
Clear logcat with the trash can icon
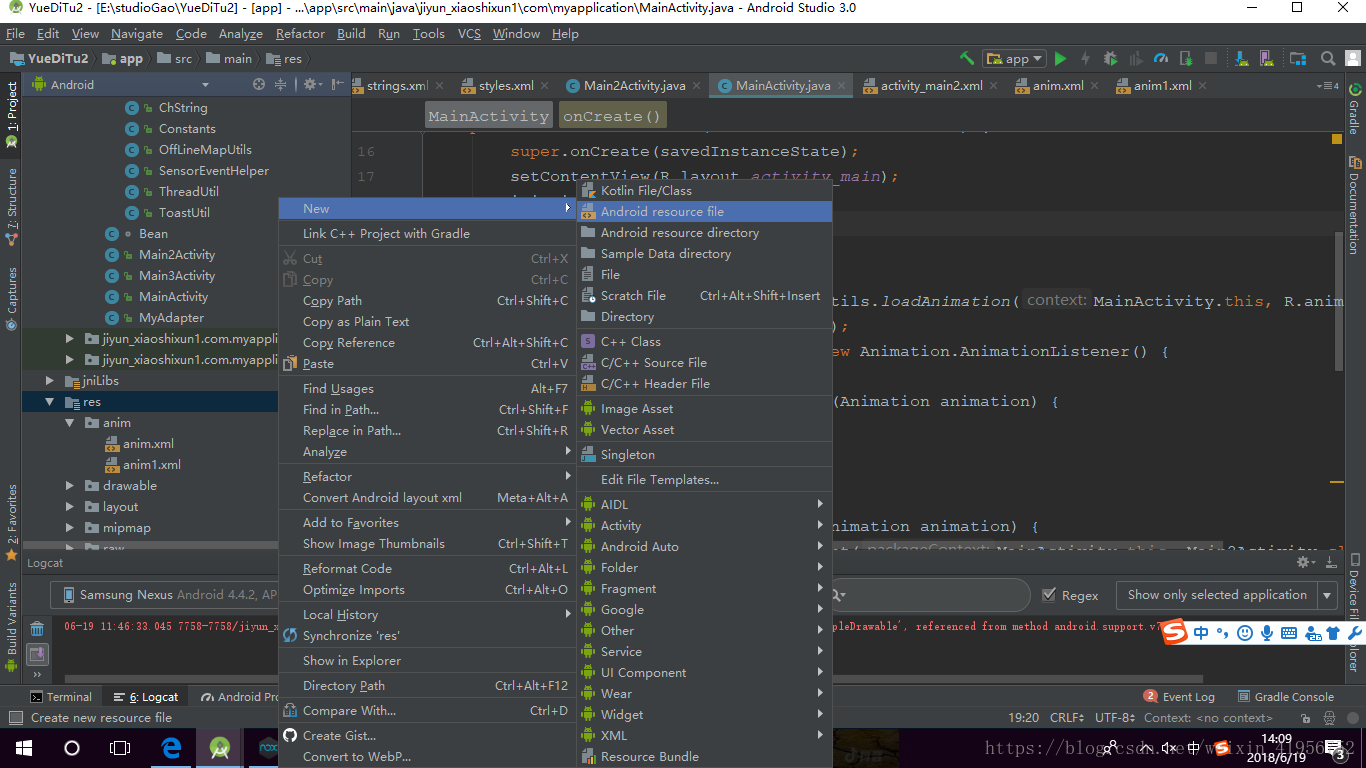(x=37, y=629)
